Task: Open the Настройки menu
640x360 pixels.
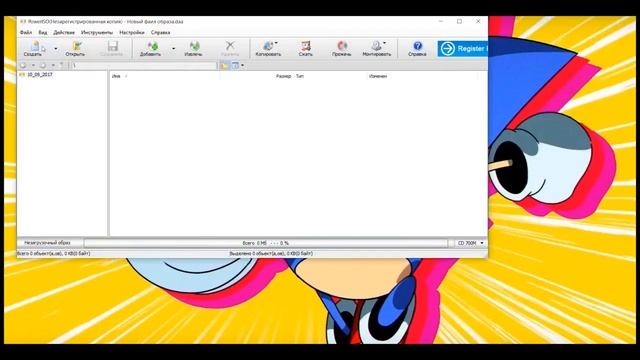Action: [132, 32]
